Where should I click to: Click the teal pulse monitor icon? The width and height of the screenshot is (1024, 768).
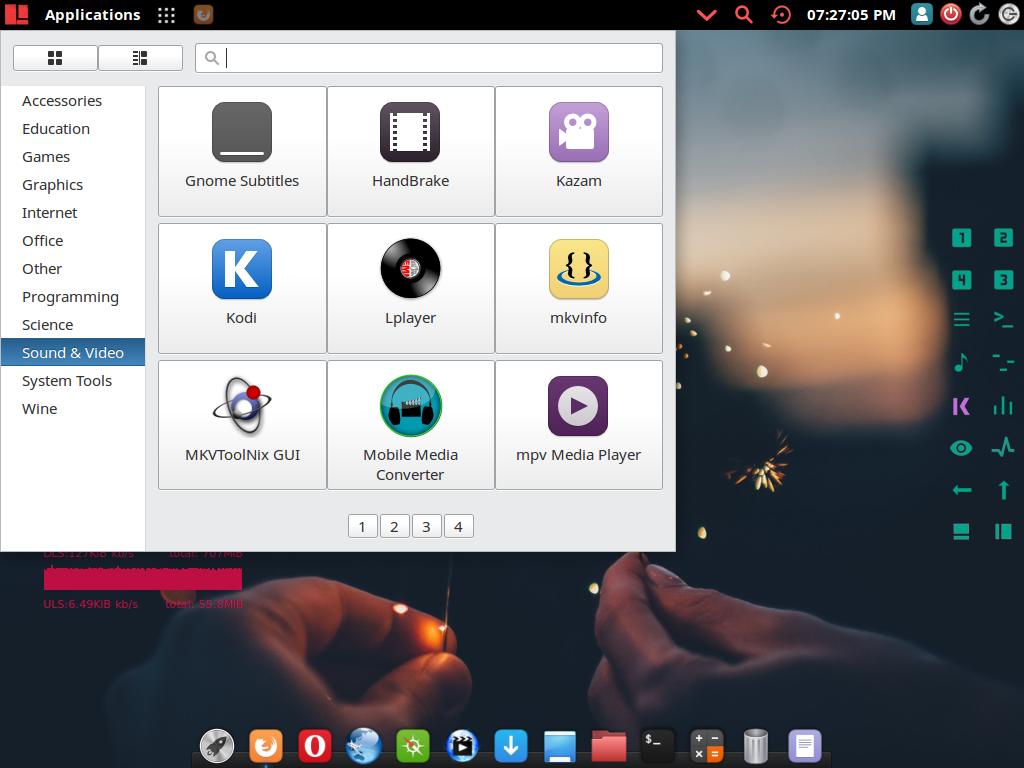(1003, 447)
